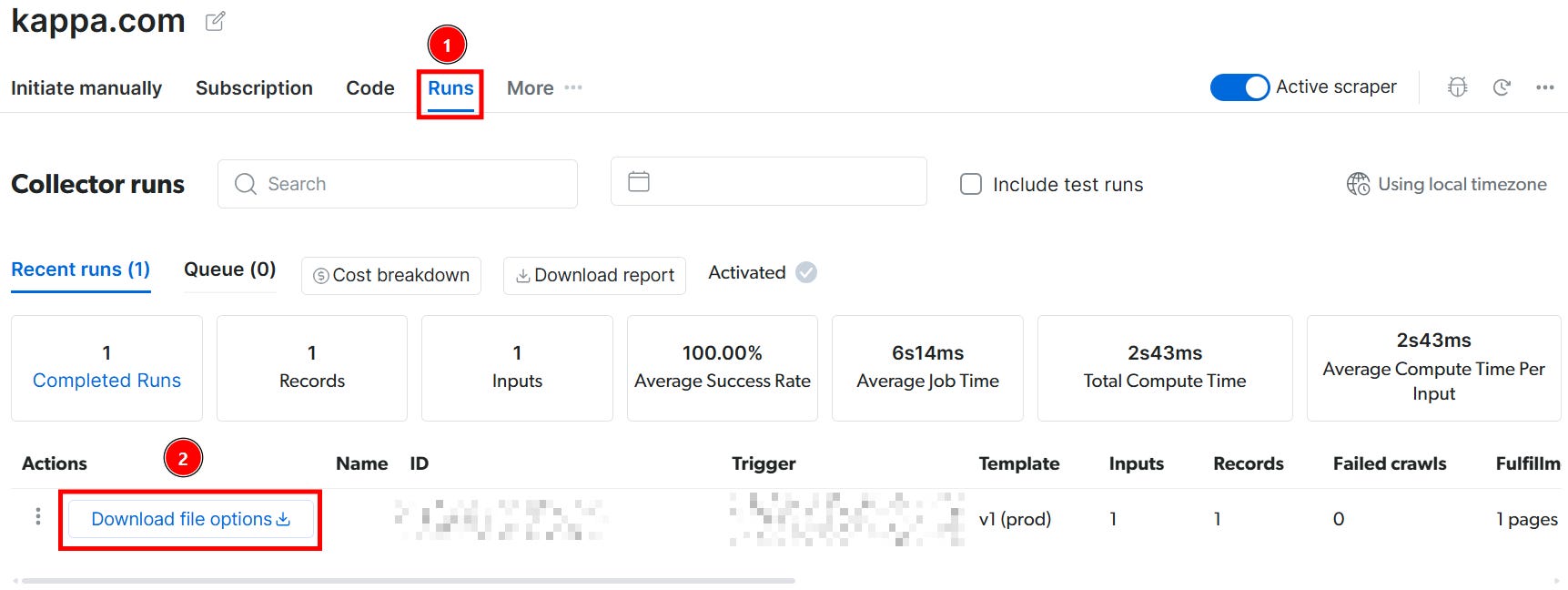Click the Activated status label
The width and height of the screenshot is (1568, 590).
[x=746, y=272]
